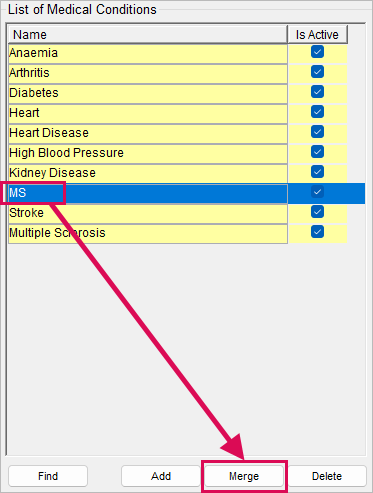Toggle Heart Disease active checkbox

(x=317, y=132)
